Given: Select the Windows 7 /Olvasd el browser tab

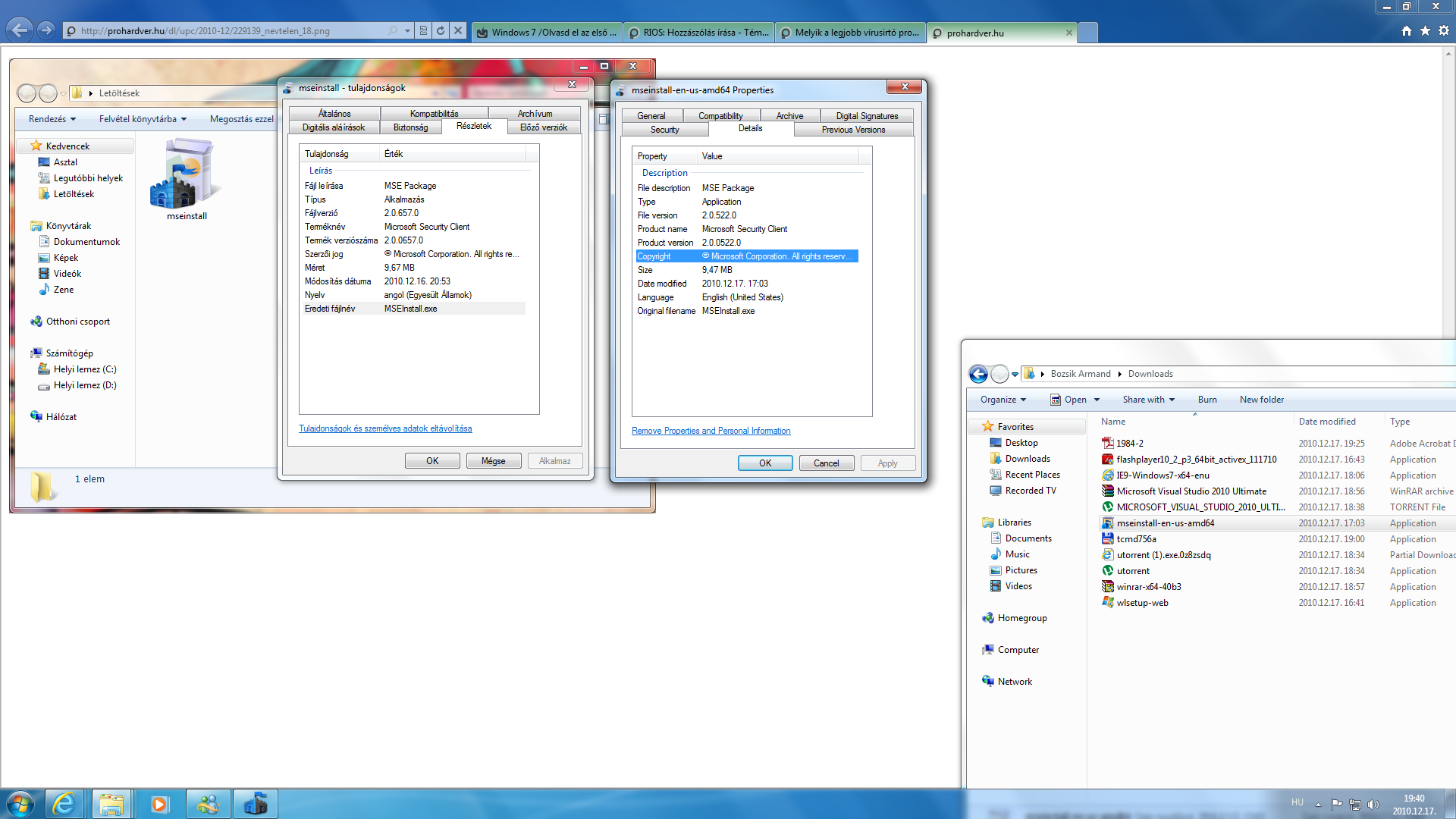Looking at the screenshot, I should pos(548,33).
